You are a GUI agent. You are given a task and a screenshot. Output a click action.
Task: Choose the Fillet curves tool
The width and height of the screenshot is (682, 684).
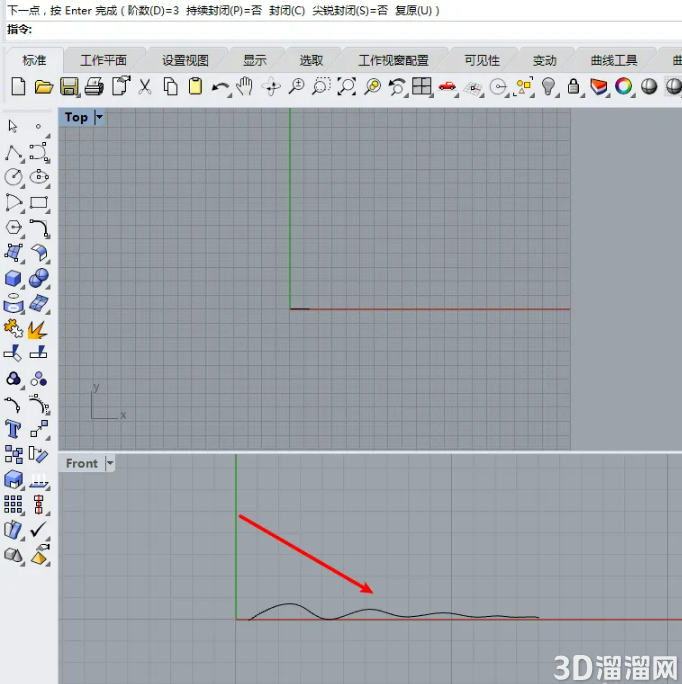39,228
